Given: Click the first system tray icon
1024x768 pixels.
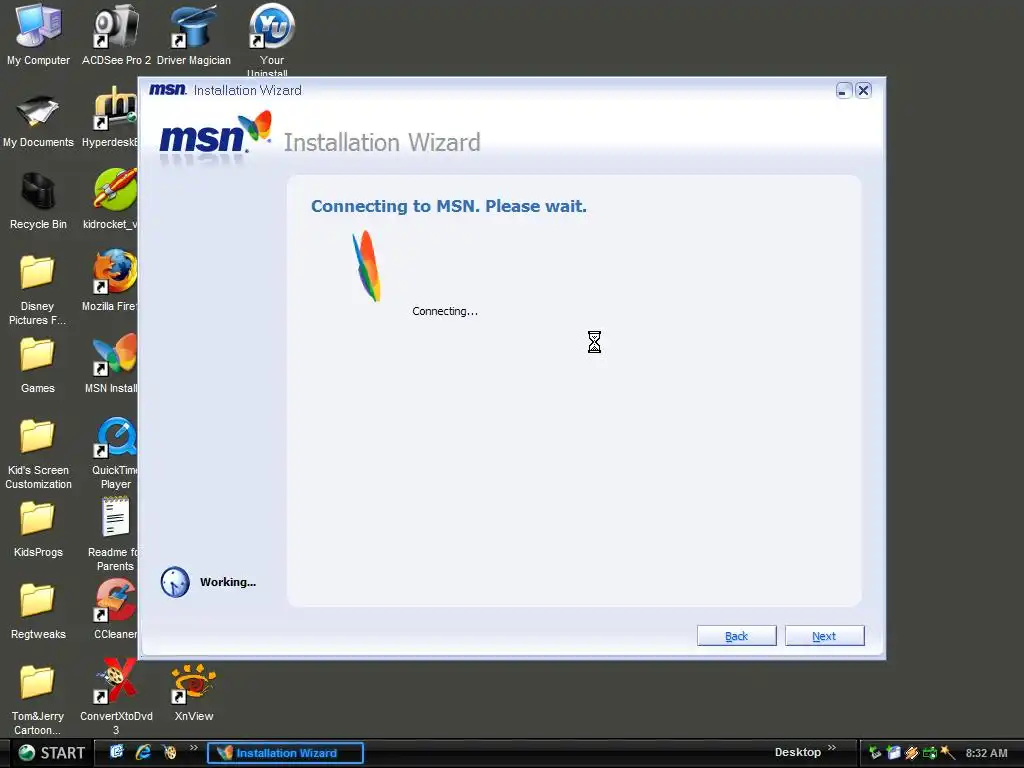Looking at the screenshot, I should 874,753.
